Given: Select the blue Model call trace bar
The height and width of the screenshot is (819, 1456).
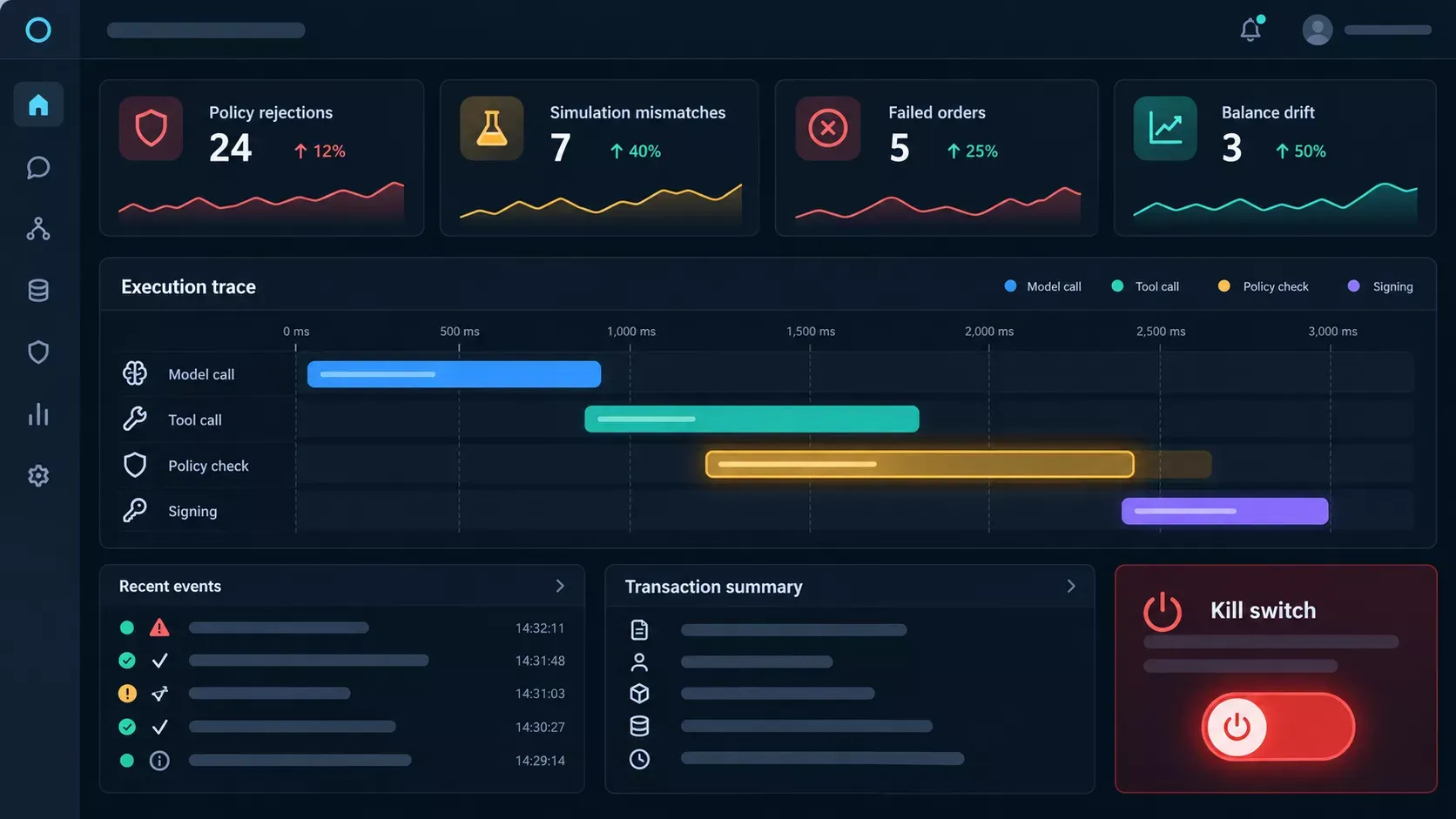Looking at the screenshot, I should [x=454, y=374].
